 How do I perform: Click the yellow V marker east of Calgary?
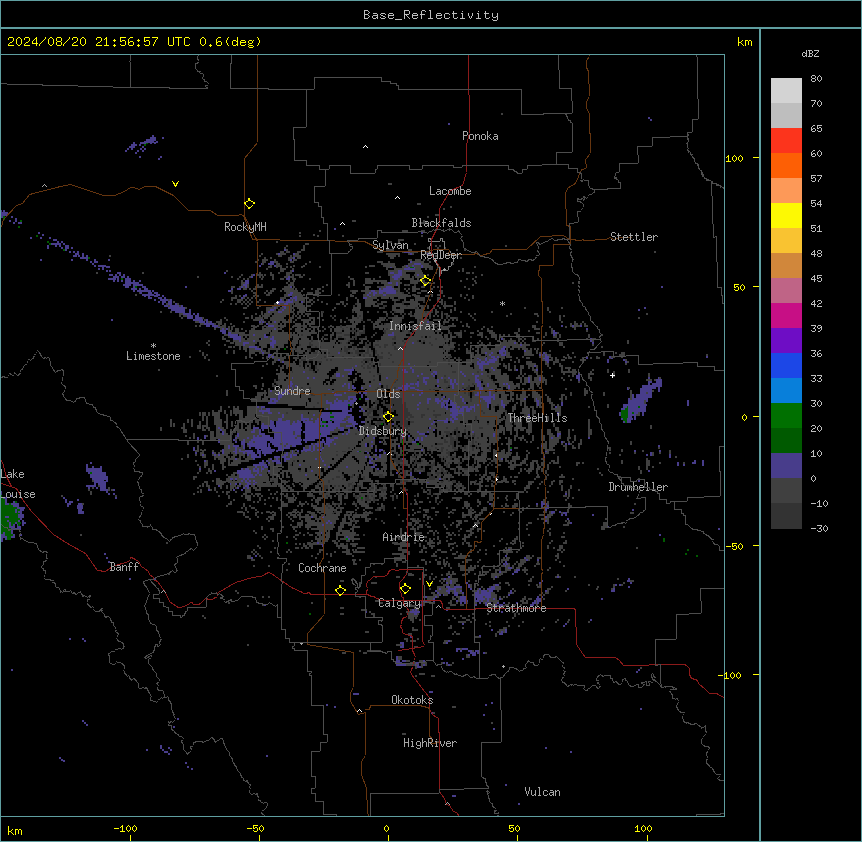[429, 584]
